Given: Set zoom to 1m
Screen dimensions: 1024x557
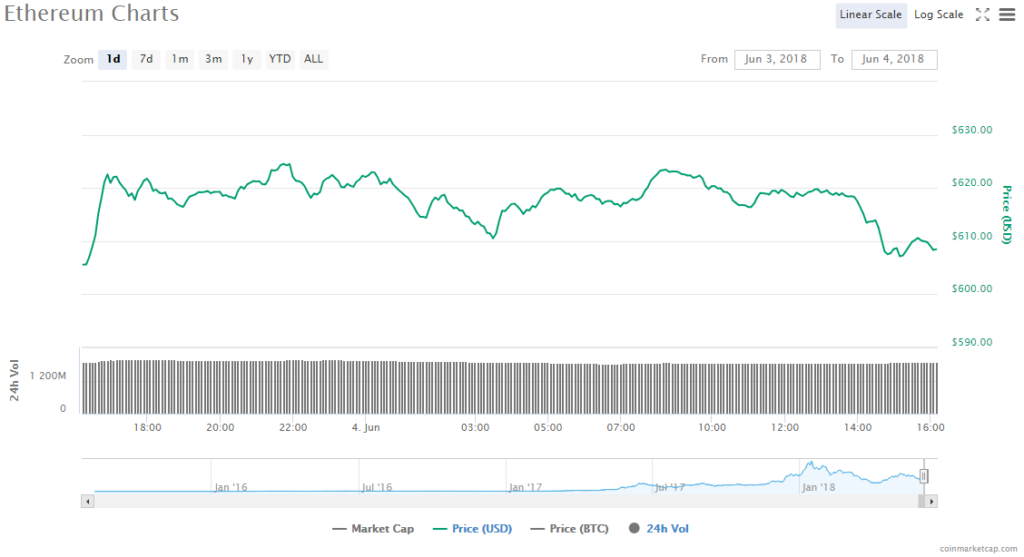Looking at the screenshot, I should pos(180,59).
